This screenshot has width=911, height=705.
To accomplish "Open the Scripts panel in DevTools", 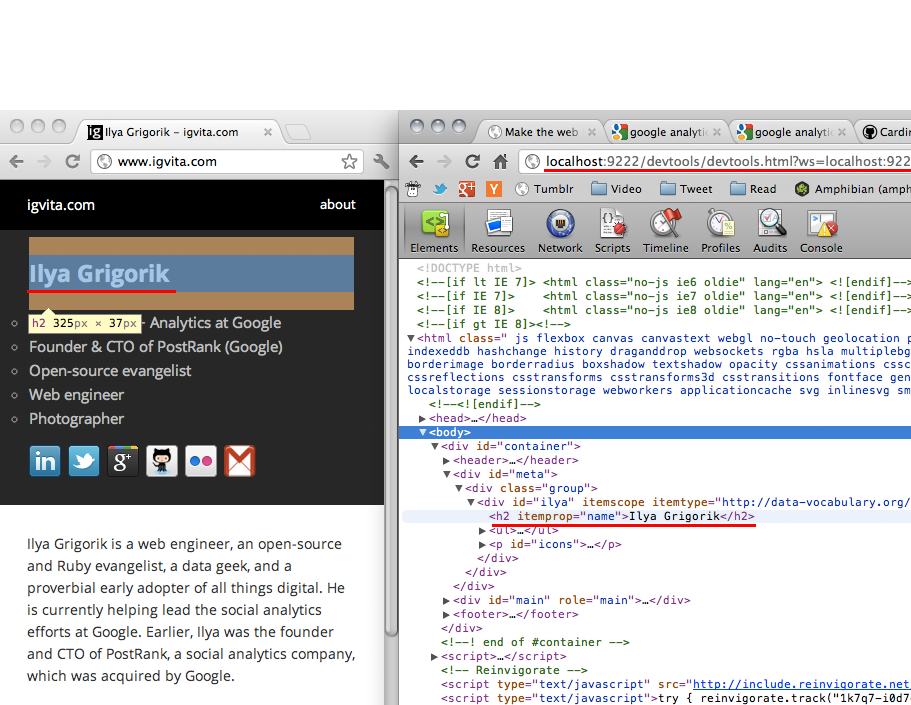I will 612,231.
